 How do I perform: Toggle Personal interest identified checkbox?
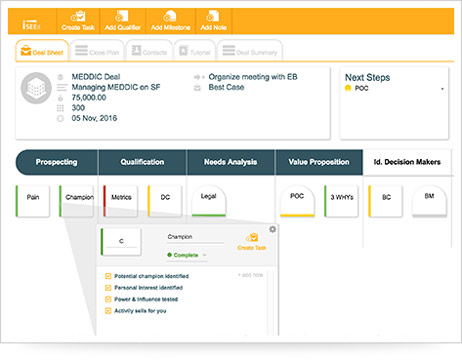click(108, 288)
